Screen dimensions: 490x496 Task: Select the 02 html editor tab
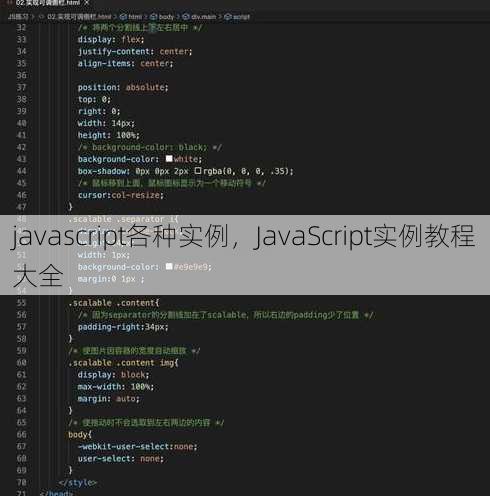(47, 3)
